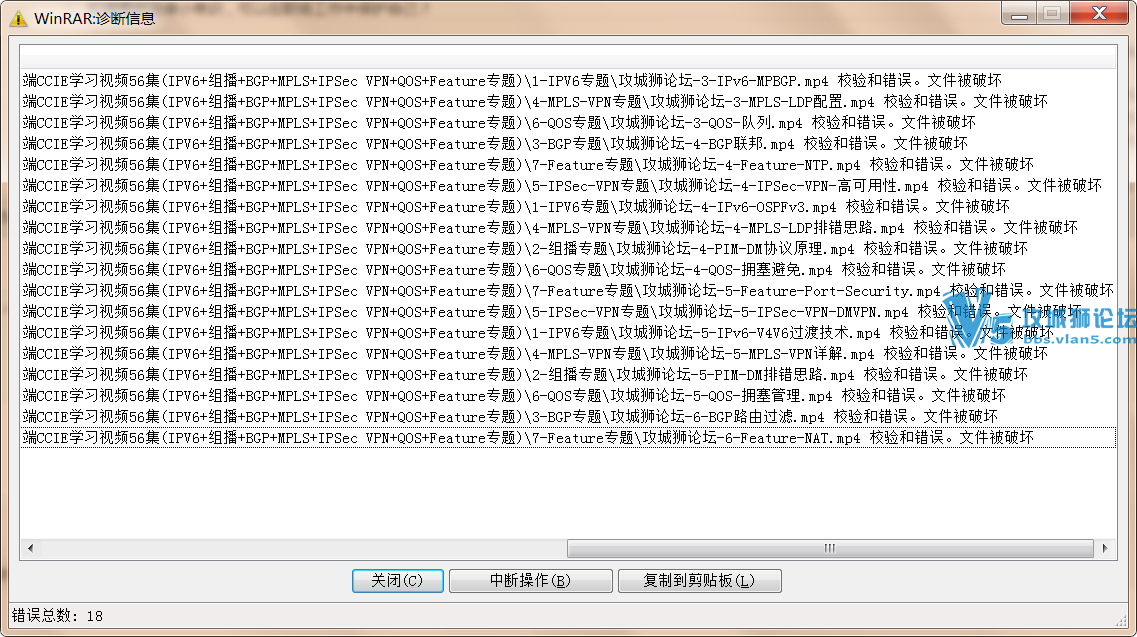This screenshot has width=1137, height=637.
Task: Minimize the WinRAR diagnostic window
Action: (1019, 14)
